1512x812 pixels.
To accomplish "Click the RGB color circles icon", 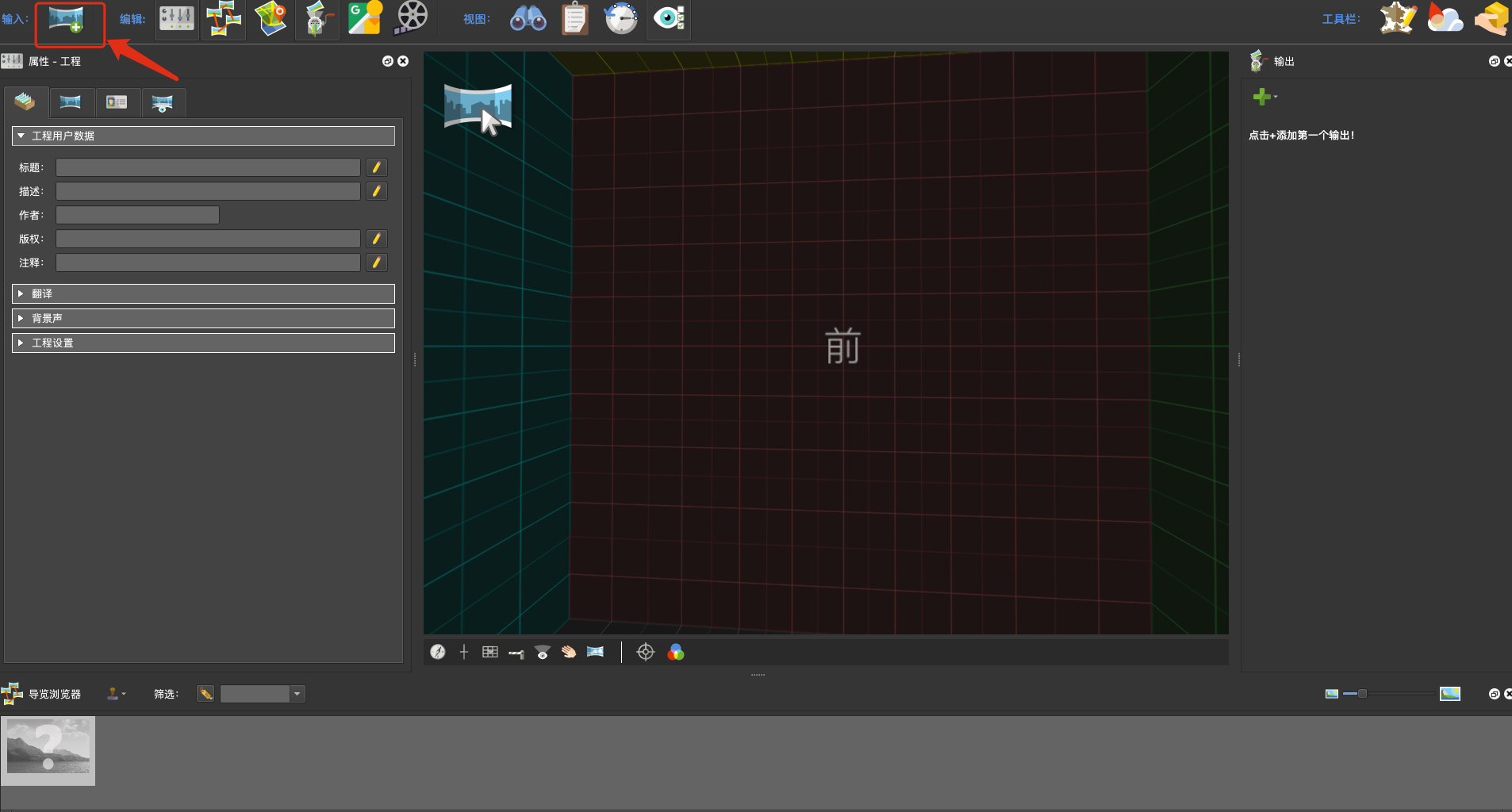I will [x=676, y=652].
